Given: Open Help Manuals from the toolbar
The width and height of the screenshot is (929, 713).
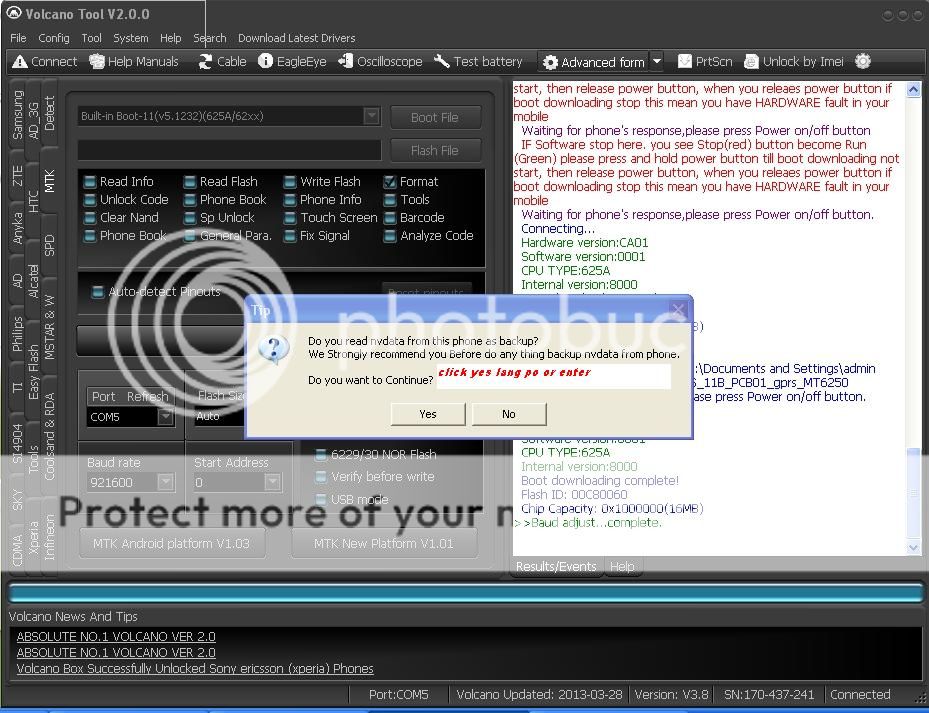Looking at the screenshot, I should pyautogui.click(x=97, y=62).
